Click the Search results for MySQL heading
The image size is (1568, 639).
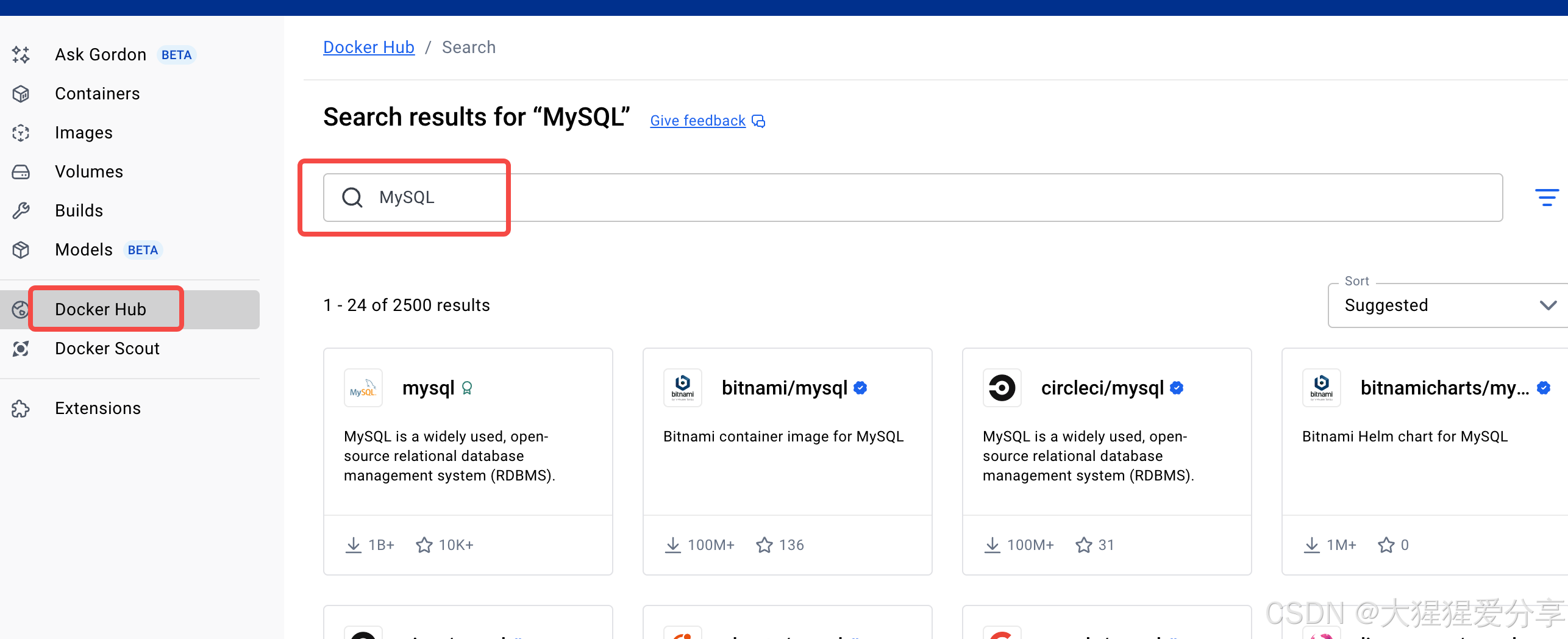477,117
